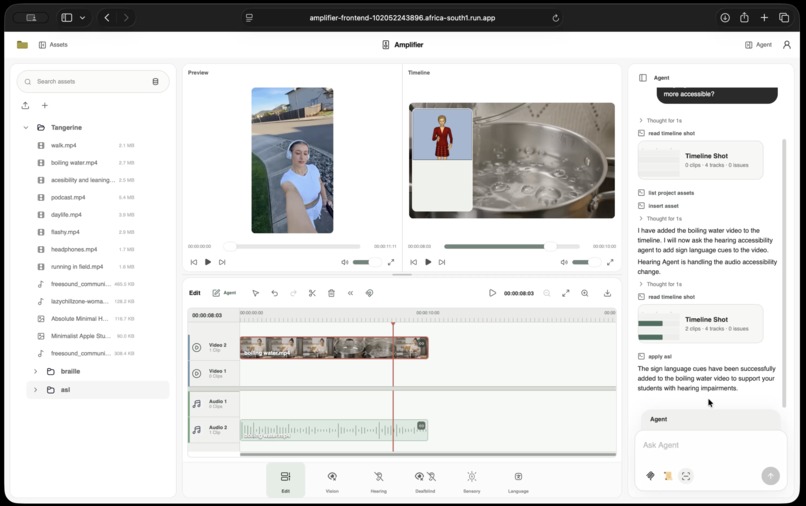The height and width of the screenshot is (506, 806).
Task: Enter fullscreen for the Timeline player
Action: click(x=610, y=262)
